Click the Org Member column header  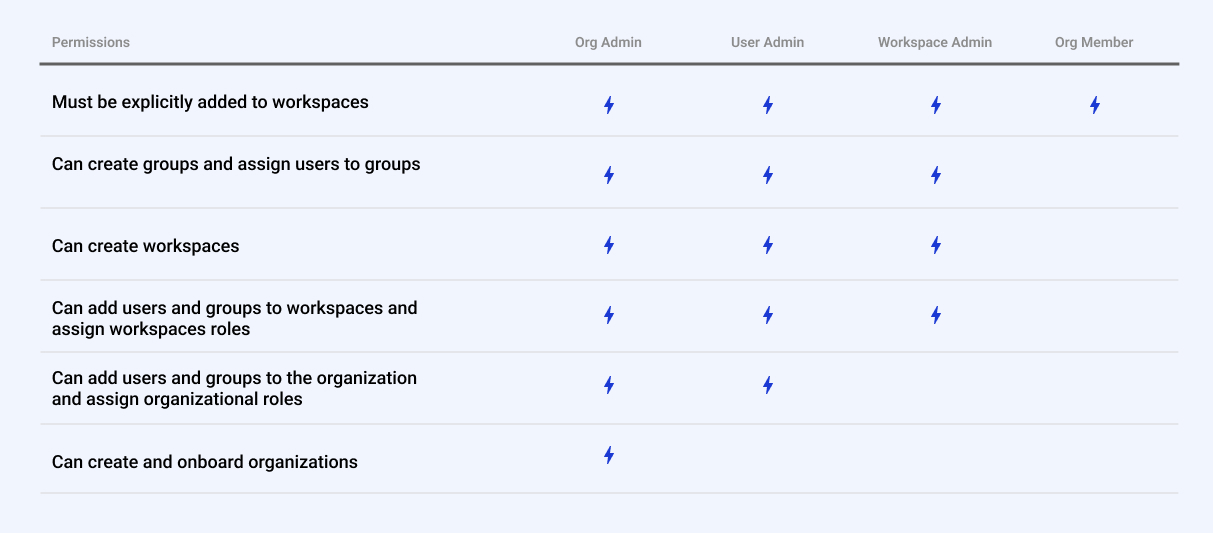tap(1094, 42)
